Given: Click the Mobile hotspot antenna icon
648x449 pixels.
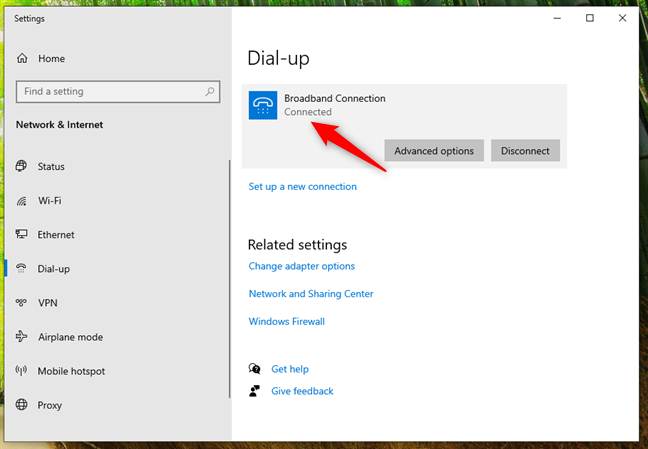Looking at the screenshot, I should pos(21,370).
